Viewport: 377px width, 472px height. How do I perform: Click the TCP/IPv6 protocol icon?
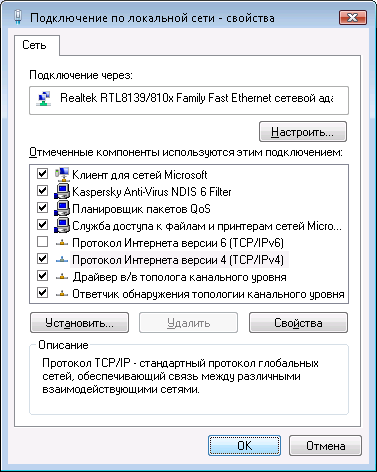tap(62, 243)
